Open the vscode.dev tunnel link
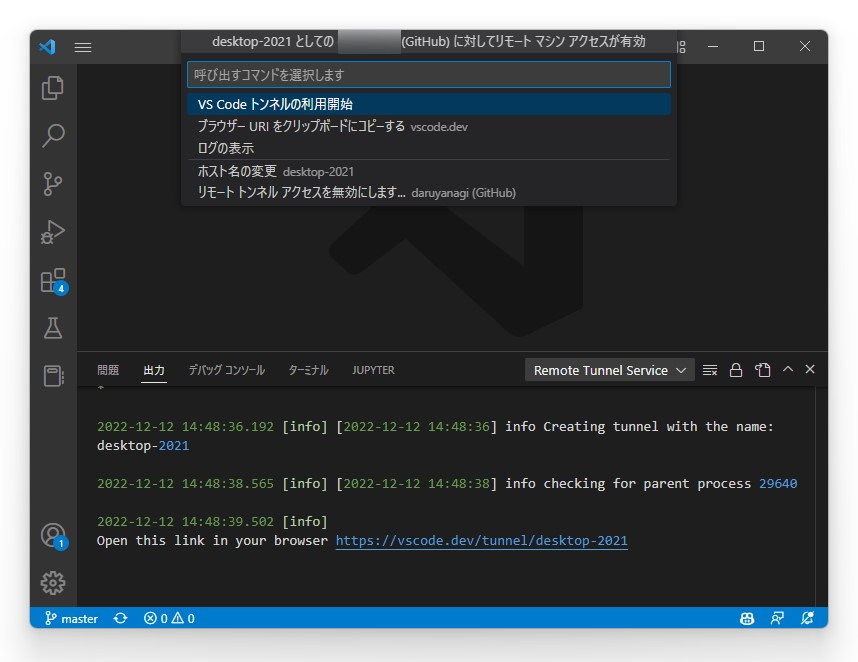858x662 pixels. coord(482,541)
